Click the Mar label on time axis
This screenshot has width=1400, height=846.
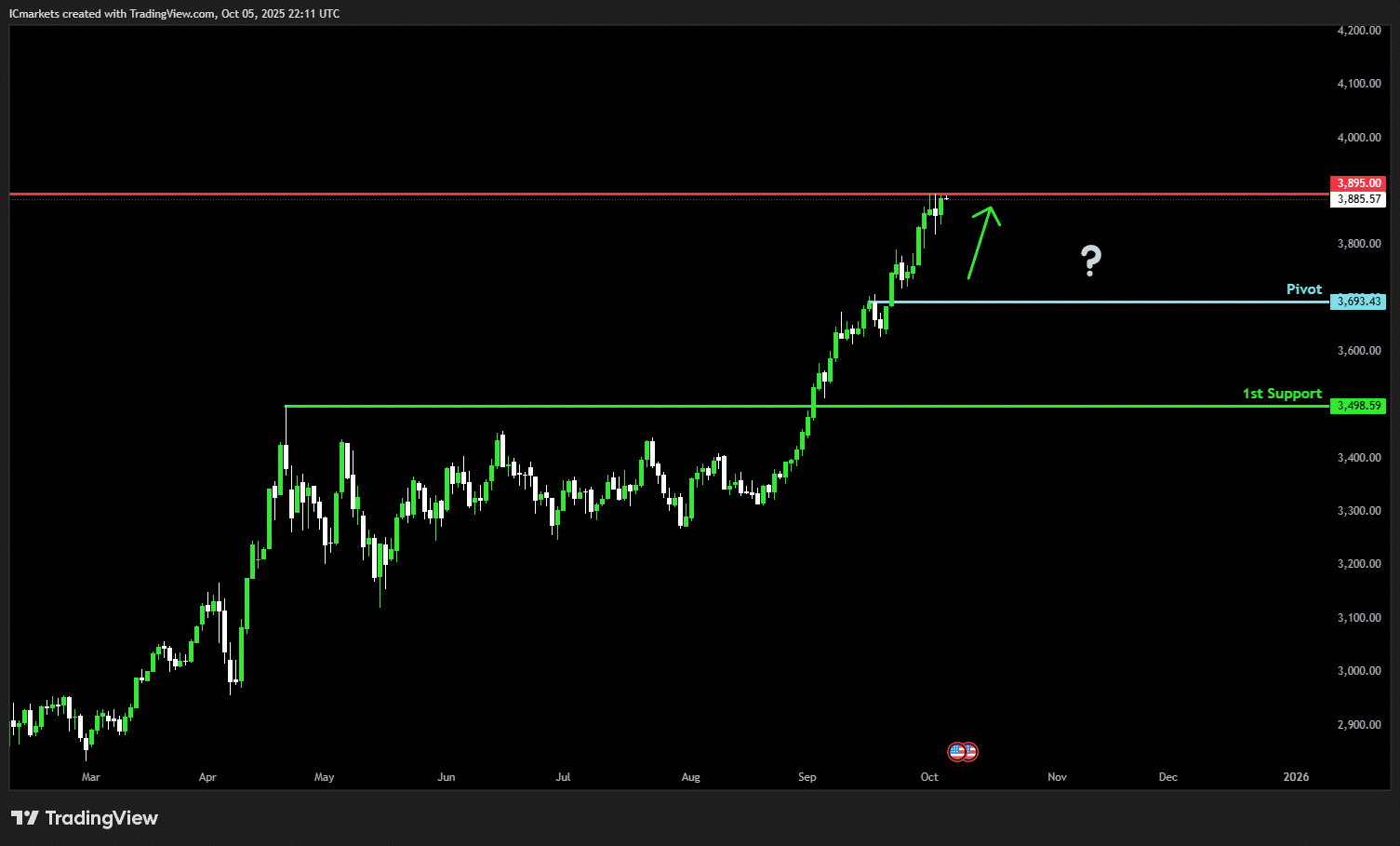pos(90,777)
